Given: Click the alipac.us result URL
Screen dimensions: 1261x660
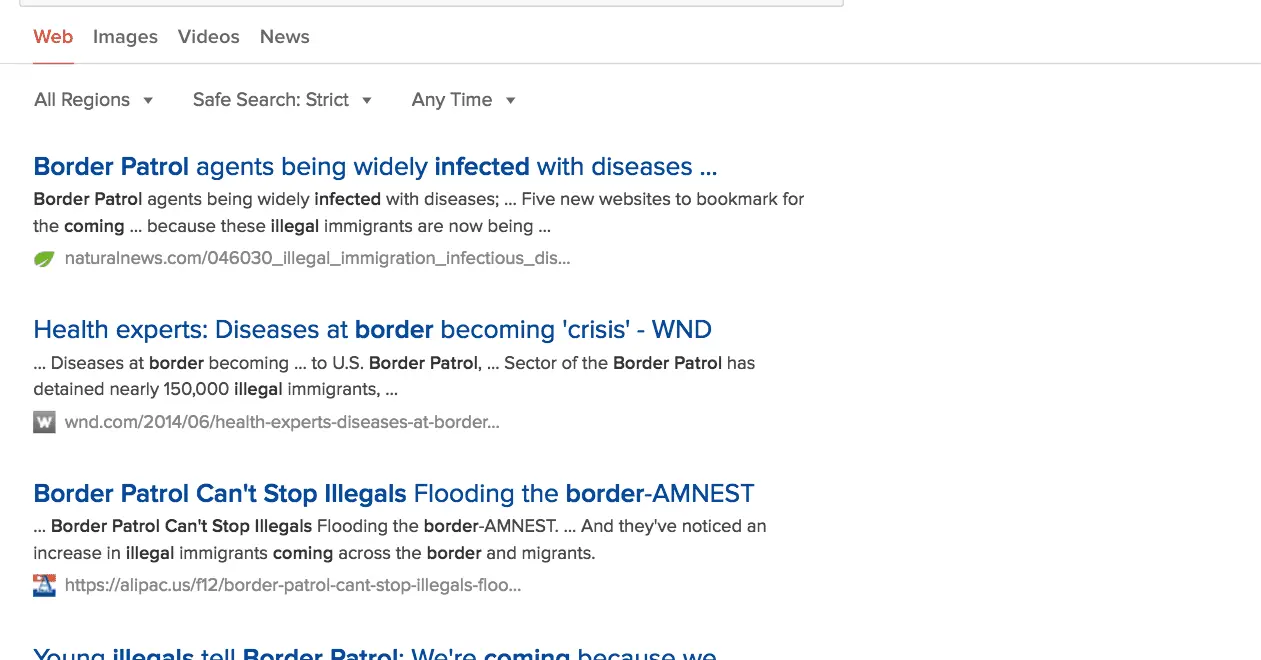Looking at the screenshot, I should [x=292, y=585].
